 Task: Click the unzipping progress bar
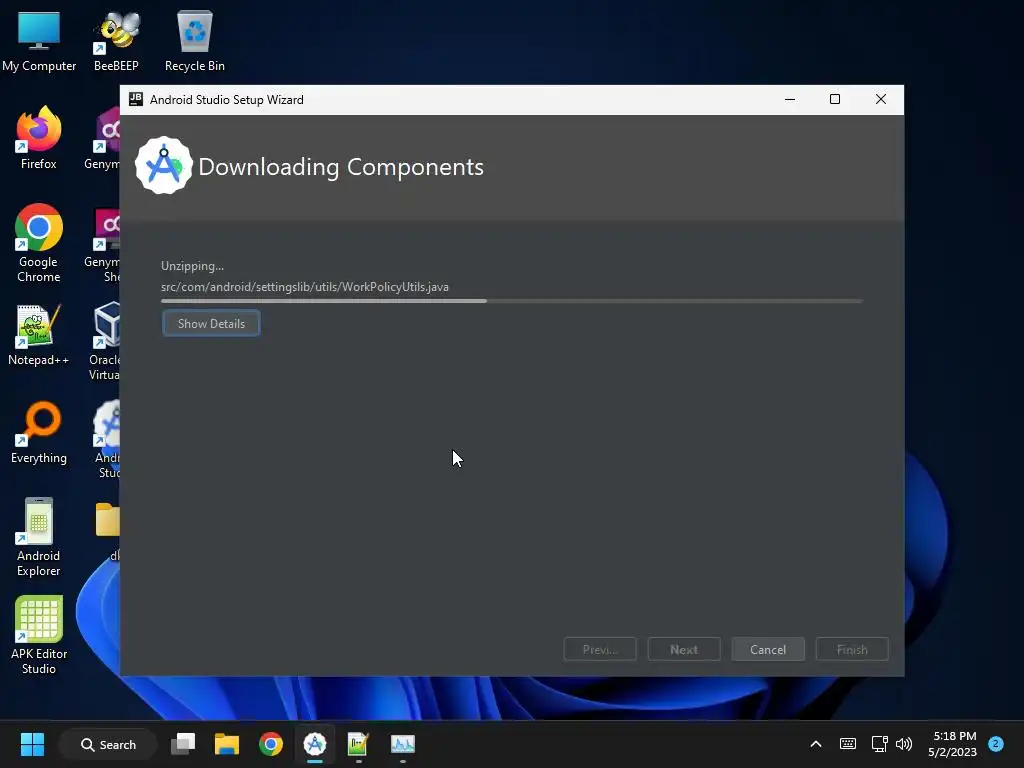pyautogui.click(x=512, y=301)
